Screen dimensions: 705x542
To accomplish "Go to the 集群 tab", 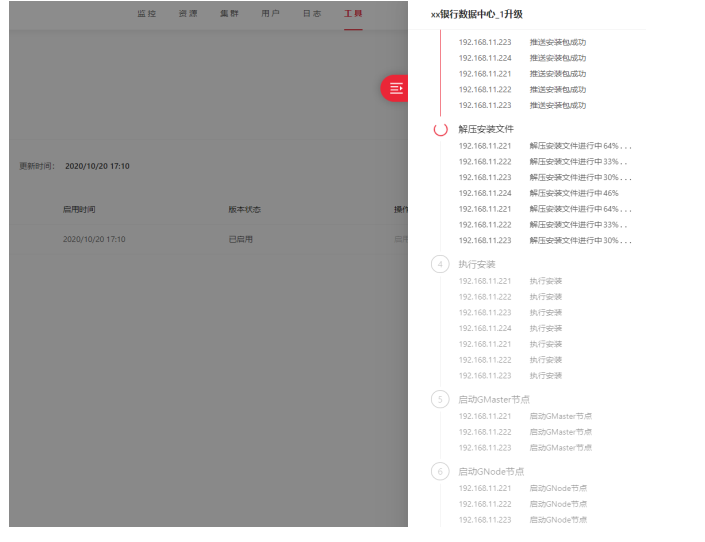I will coord(229,13).
